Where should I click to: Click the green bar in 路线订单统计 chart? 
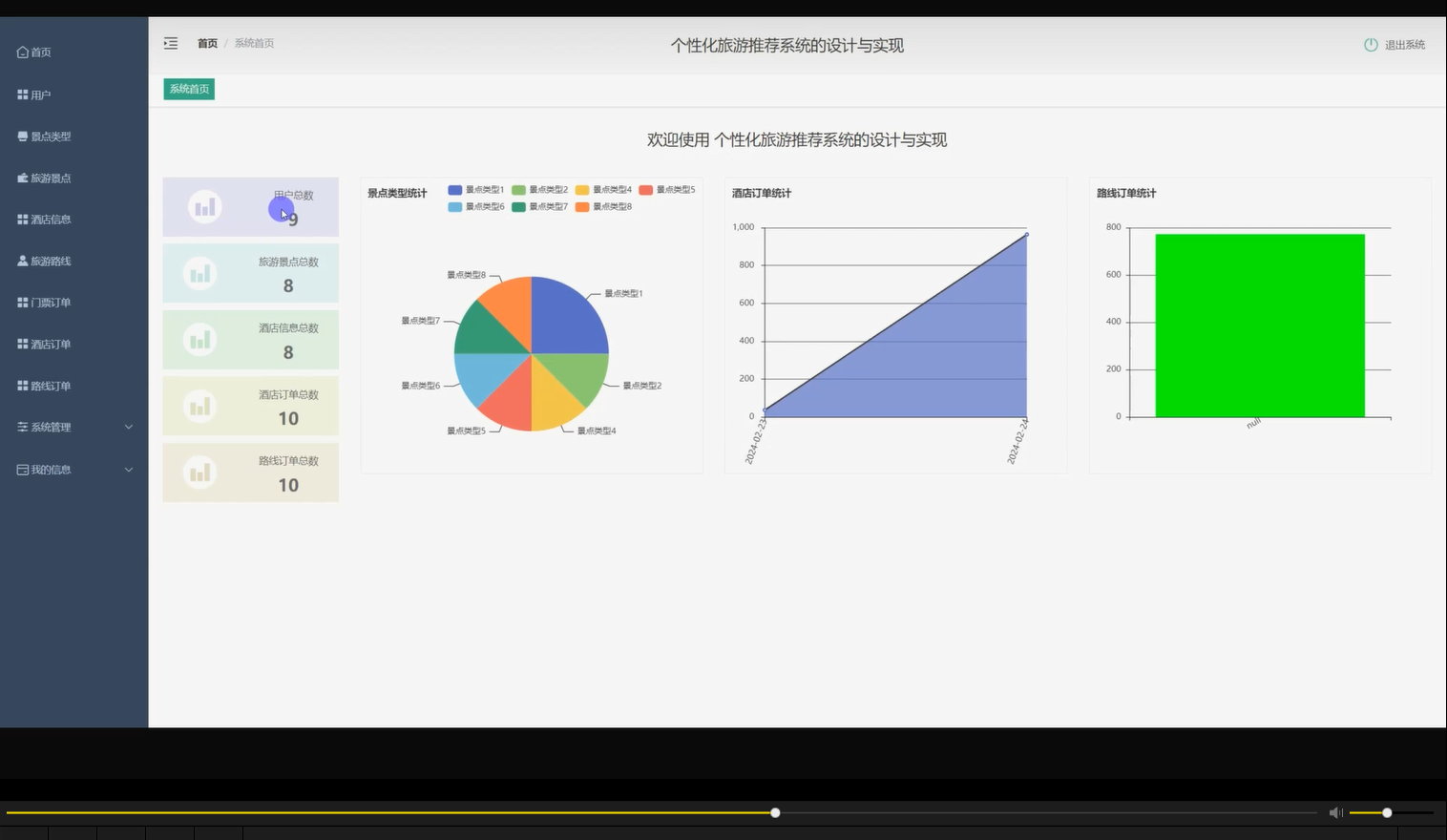pos(1260,325)
